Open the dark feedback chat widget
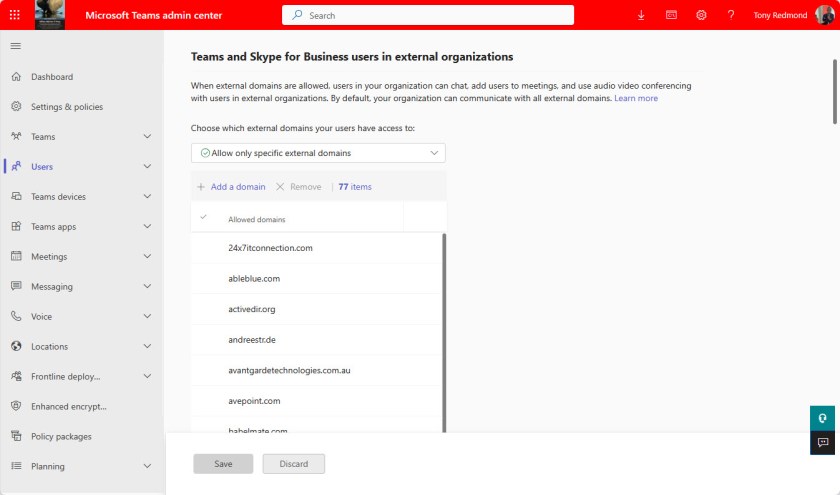This screenshot has height=495, width=840. (x=822, y=442)
